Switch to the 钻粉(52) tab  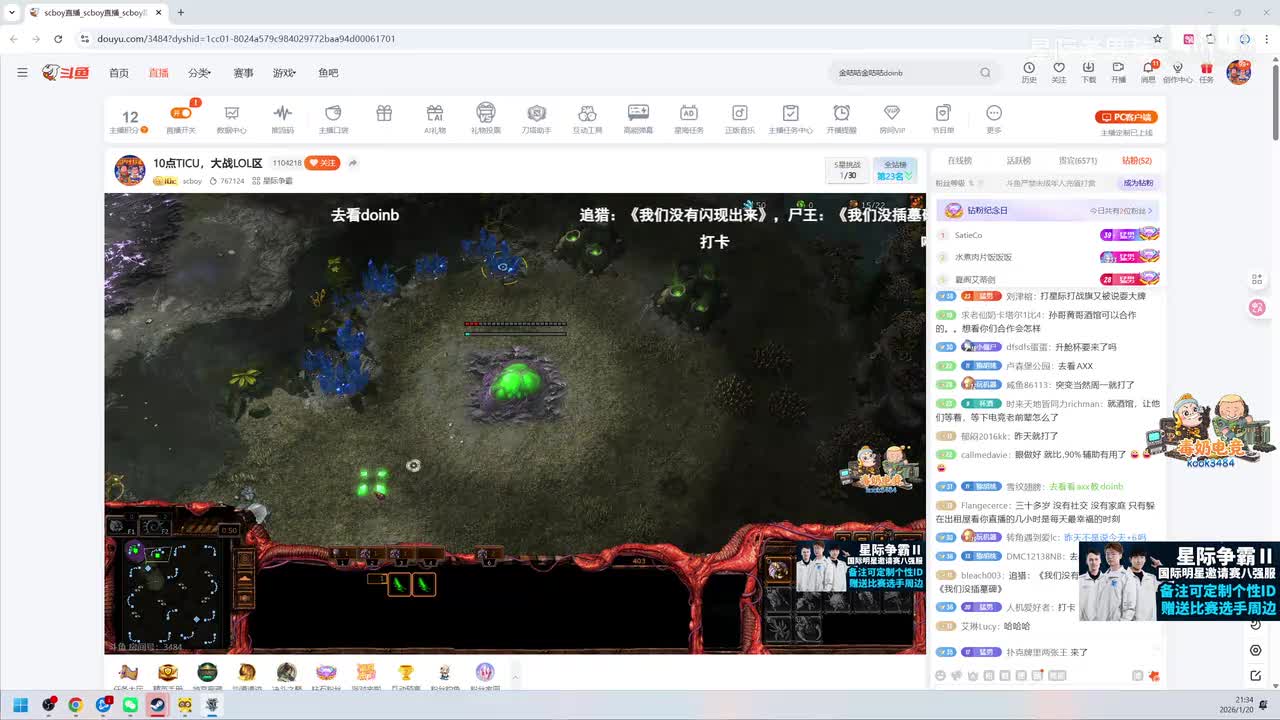pyautogui.click(x=1136, y=160)
